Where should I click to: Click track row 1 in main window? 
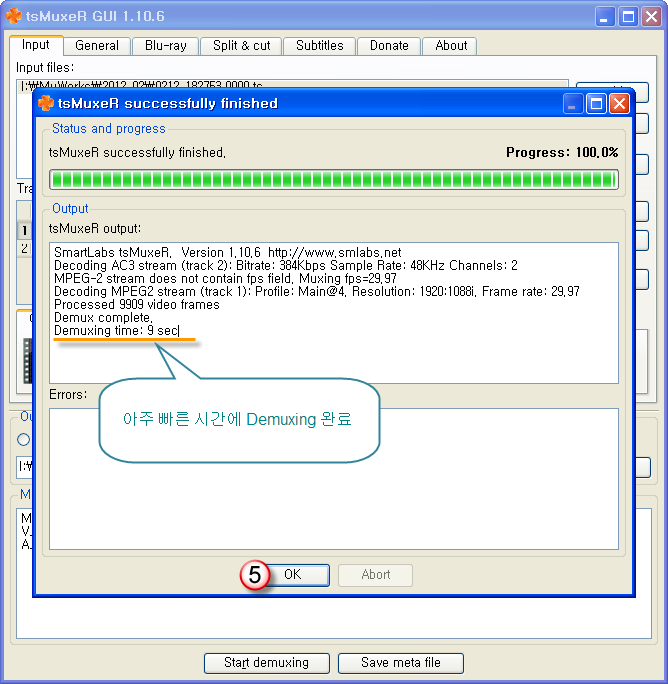pyautogui.click(x=24, y=230)
